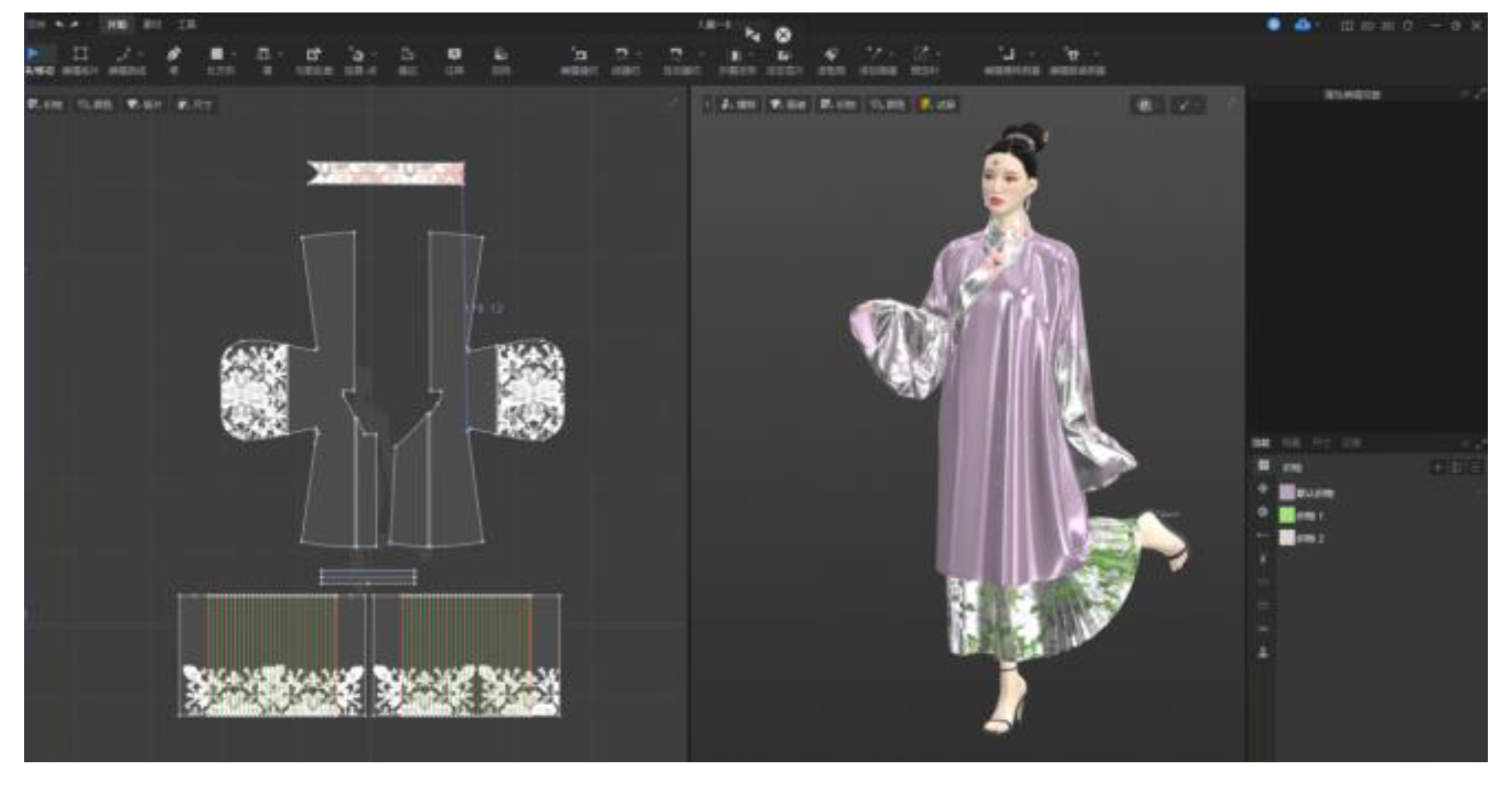Click the banner-shaped collar pattern piece
This screenshot has width=1512, height=788.
[386, 173]
